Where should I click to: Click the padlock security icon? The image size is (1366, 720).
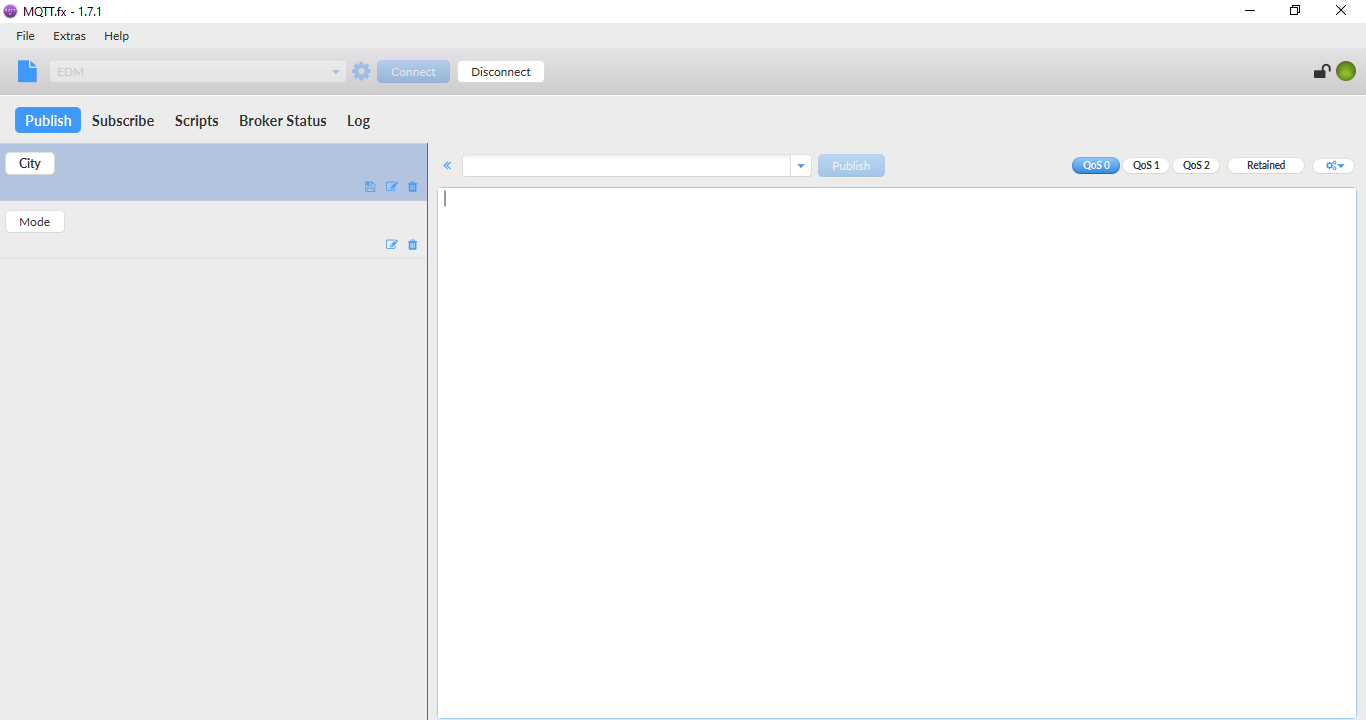pyautogui.click(x=1320, y=71)
